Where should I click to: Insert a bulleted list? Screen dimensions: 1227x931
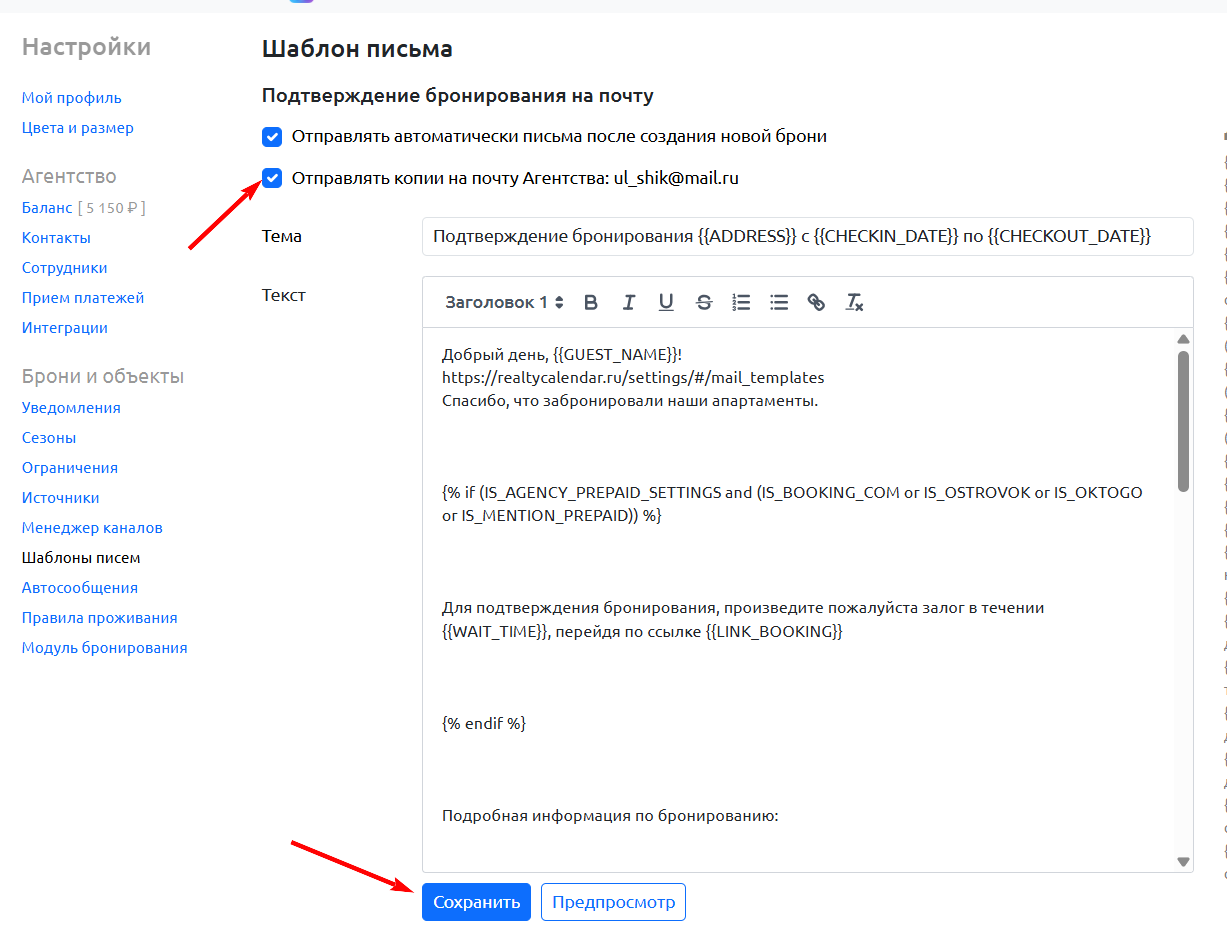click(x=779, y=302)
